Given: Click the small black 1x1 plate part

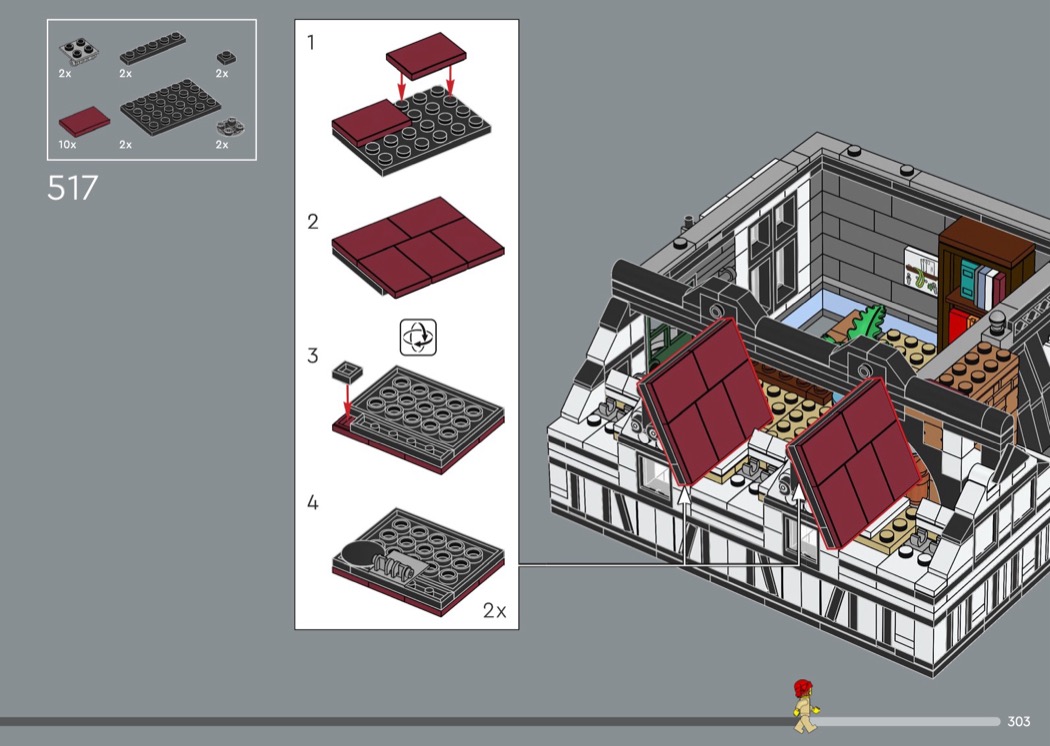Looking at the screenshot, I should (224, 57).
